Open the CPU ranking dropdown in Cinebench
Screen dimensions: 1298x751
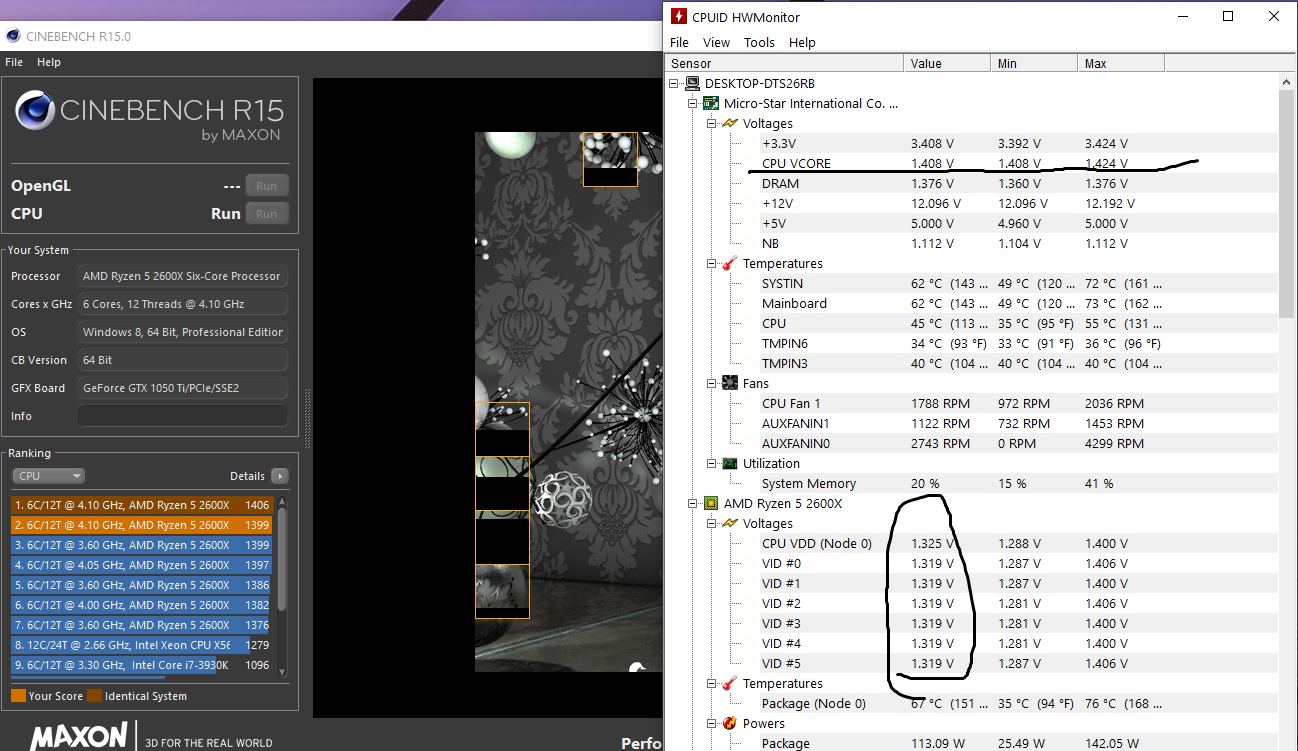tap(48, 476)
